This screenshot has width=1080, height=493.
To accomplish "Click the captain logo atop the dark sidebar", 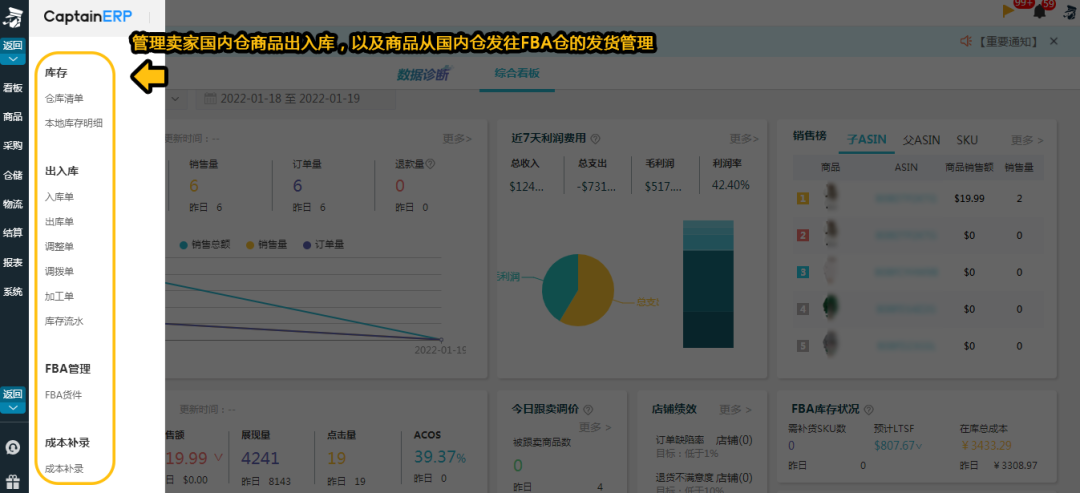I will tap(12, 19).
